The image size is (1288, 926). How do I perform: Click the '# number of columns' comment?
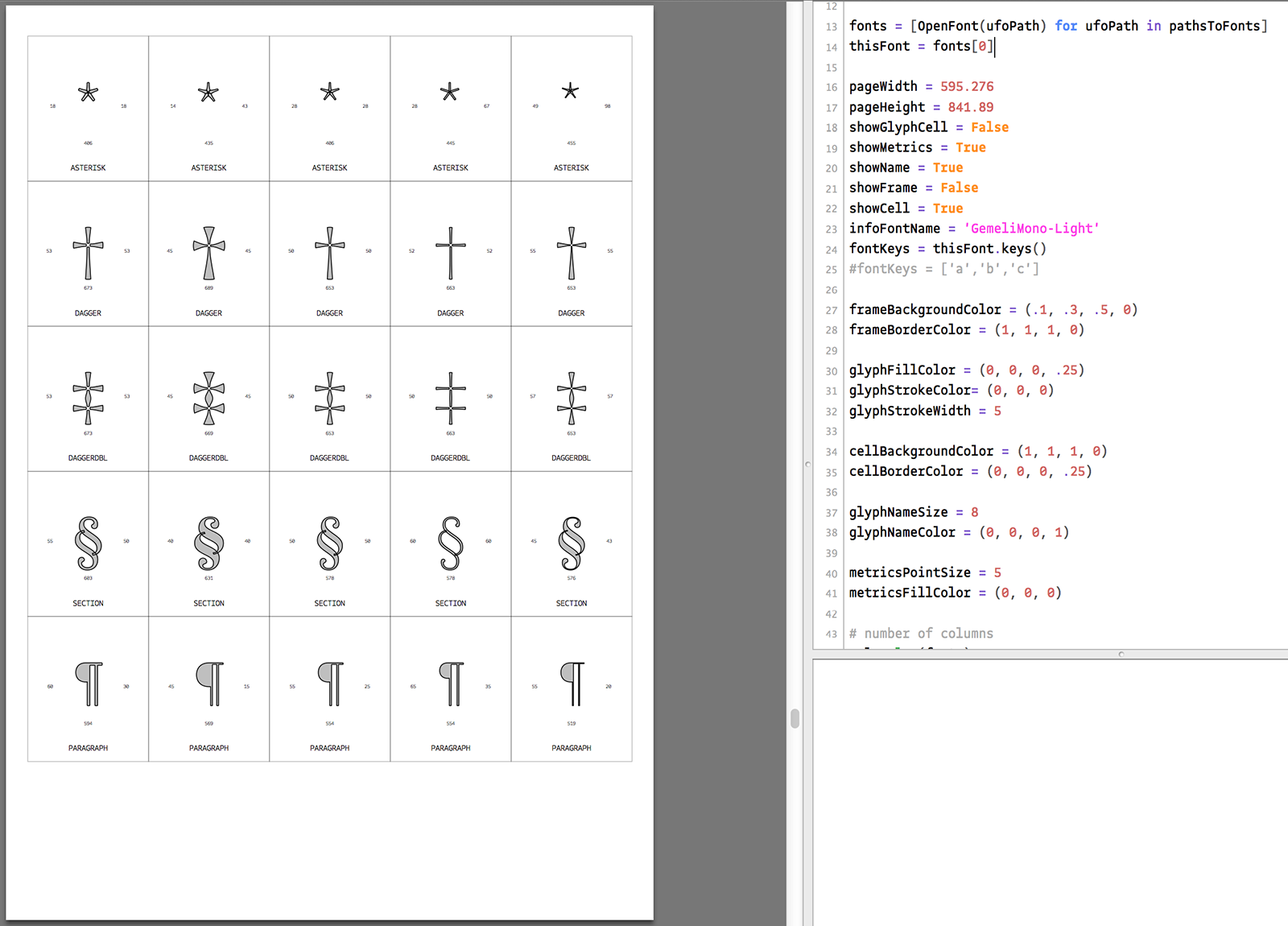pyautogui.click(x=921, y=633)
